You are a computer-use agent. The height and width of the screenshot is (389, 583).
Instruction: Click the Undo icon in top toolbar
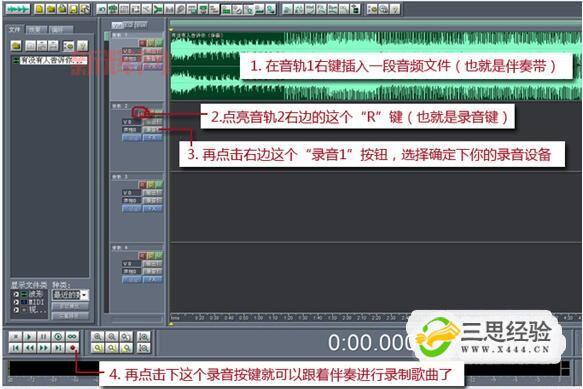click(x=101, y=9)
